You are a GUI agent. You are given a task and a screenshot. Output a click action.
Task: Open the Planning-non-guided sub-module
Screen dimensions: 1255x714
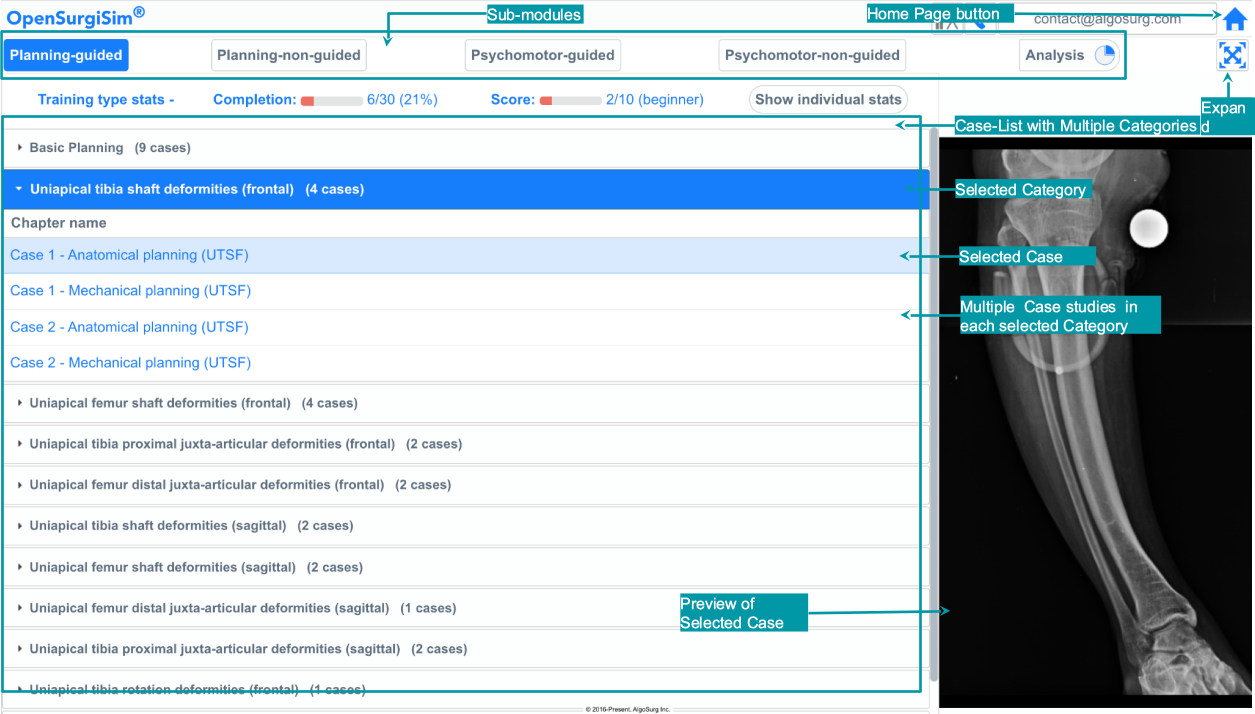pyautogui.click(x=288, y=56)
